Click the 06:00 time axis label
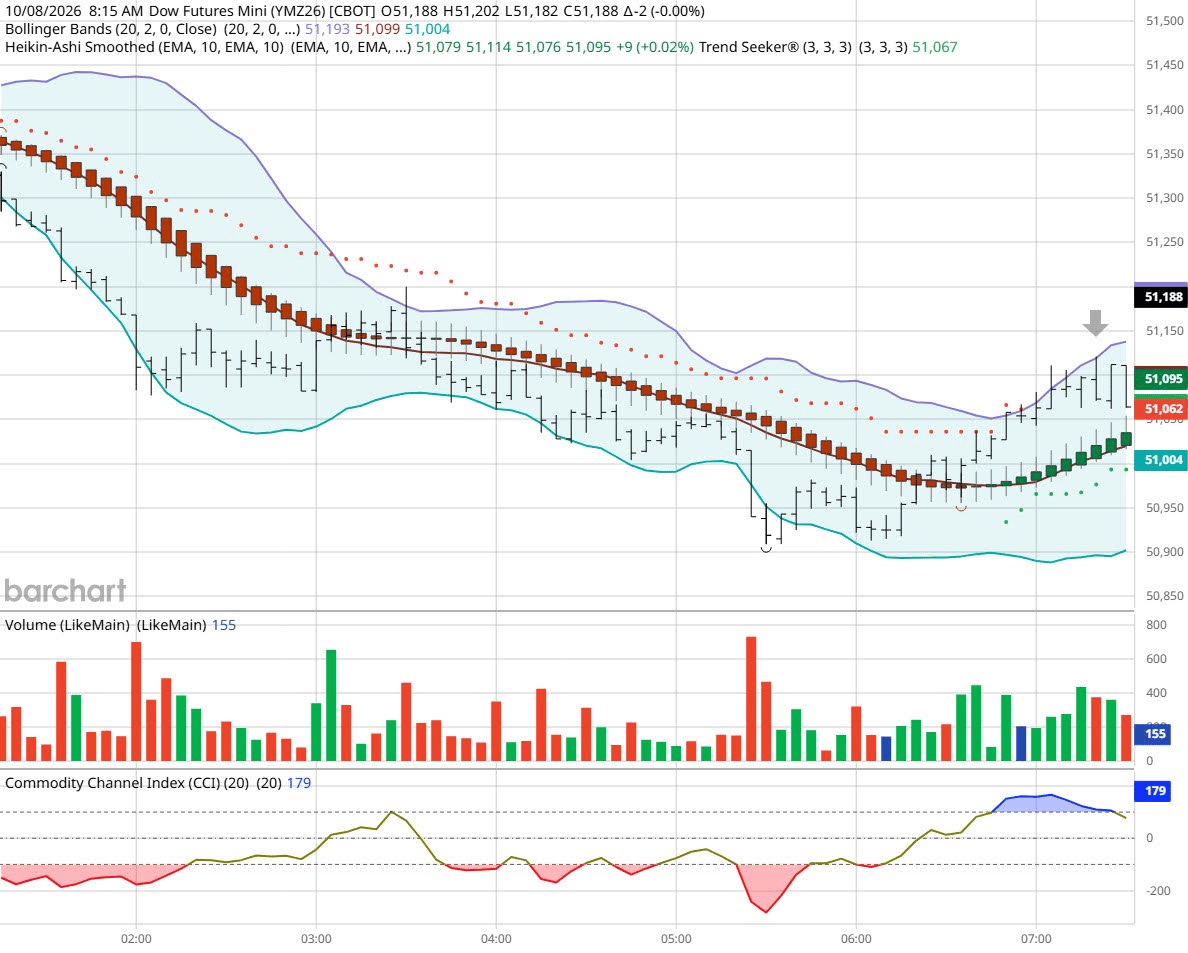 (856, 939)
